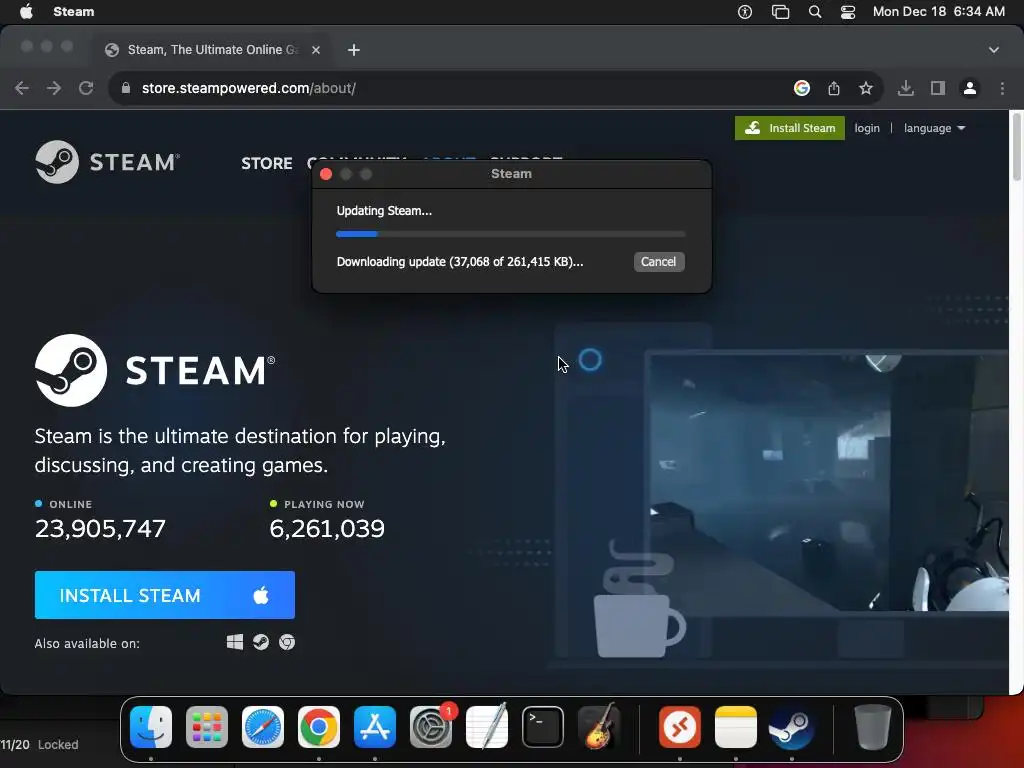Open the Chrome profile menu
This screenshot has height=768, width=1024.
click(970, 88)
